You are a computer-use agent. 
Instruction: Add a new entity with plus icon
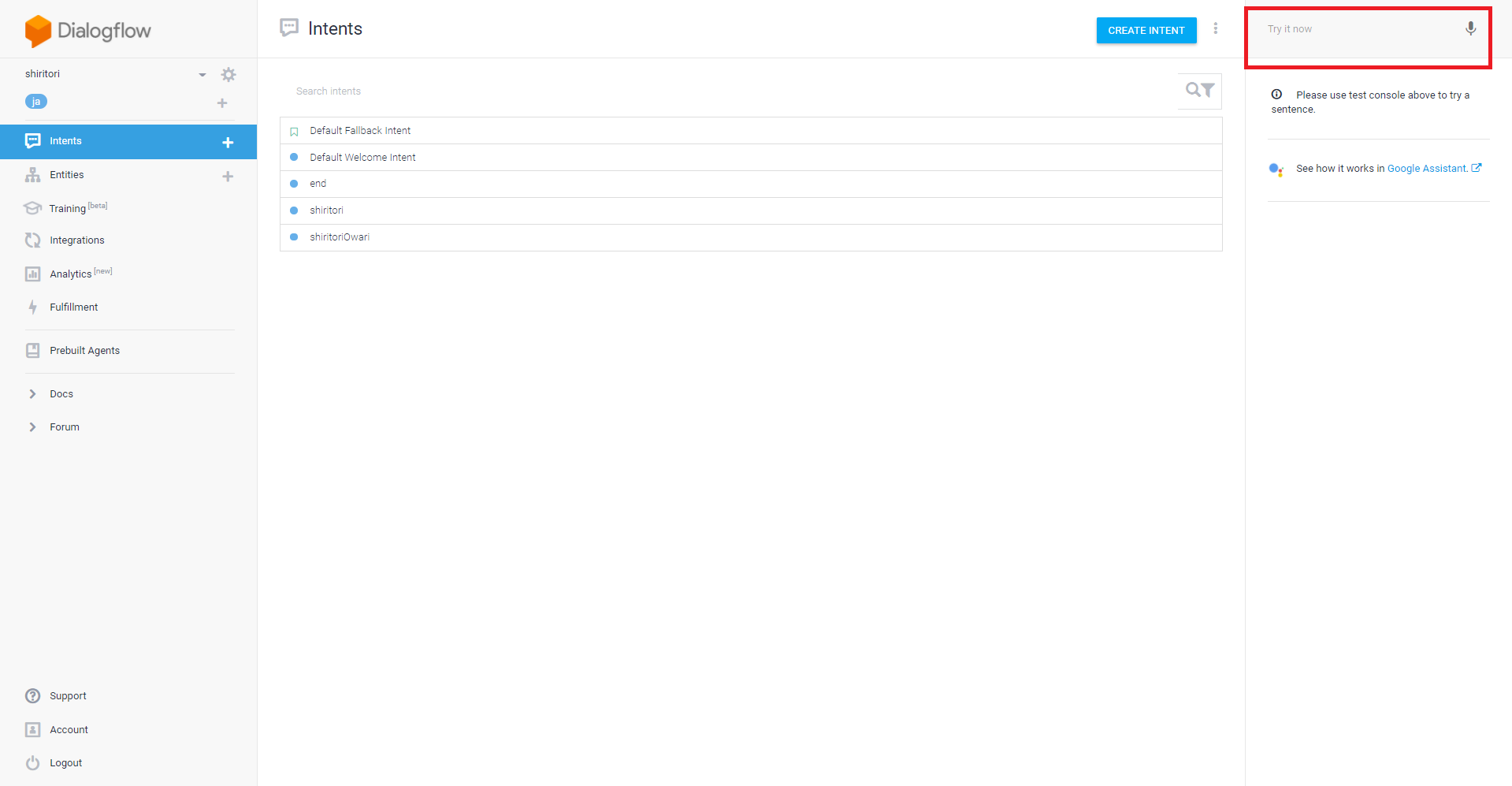[x=228, y=177]
